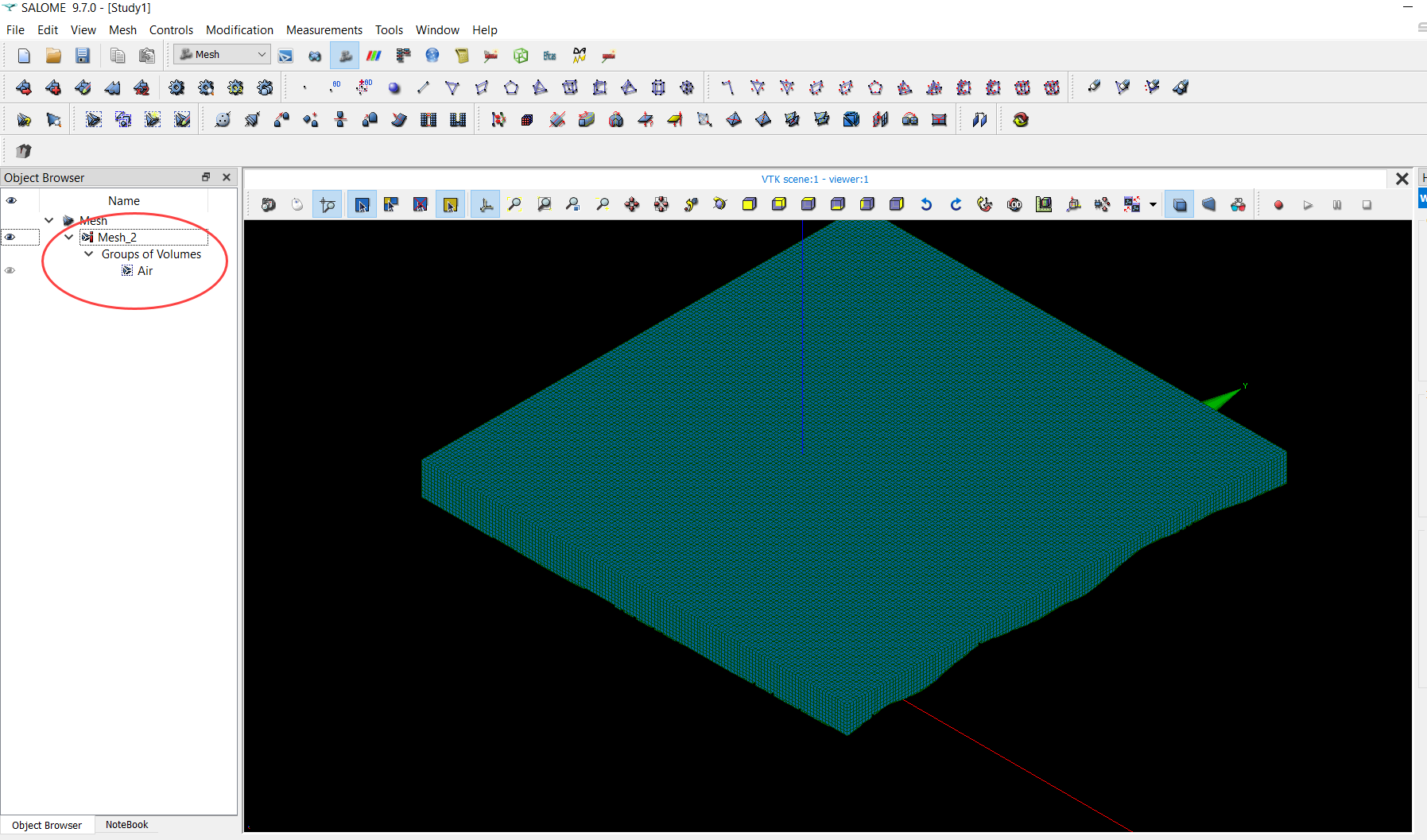1427x840 pixels.
Task: Click the Add Ball element icon
Action: pos(394,88)
